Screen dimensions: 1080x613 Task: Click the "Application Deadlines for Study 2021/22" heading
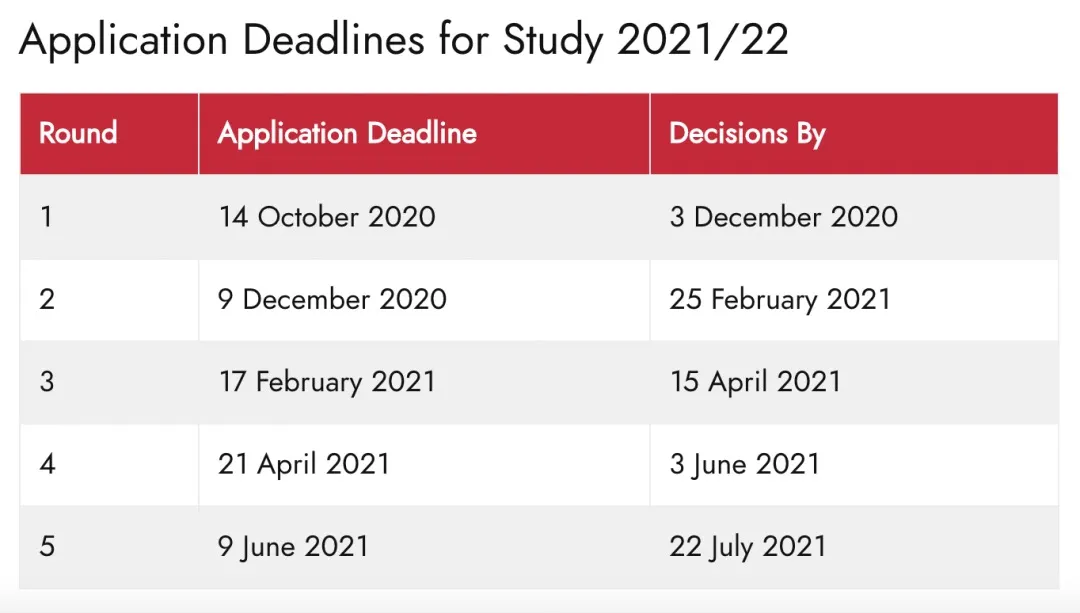pyautogui.click(x=403, y=40)
